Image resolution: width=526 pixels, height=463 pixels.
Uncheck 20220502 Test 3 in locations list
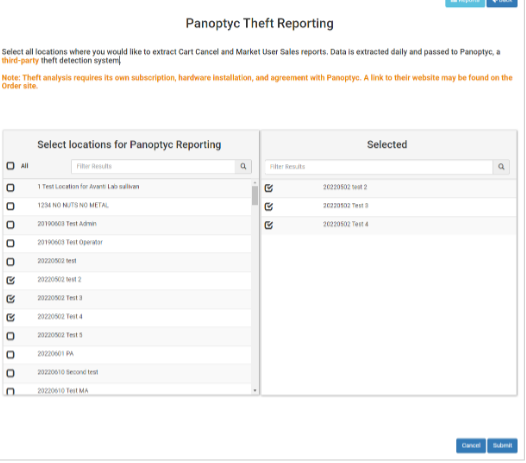pyautogui.click(x=10, y=299)
